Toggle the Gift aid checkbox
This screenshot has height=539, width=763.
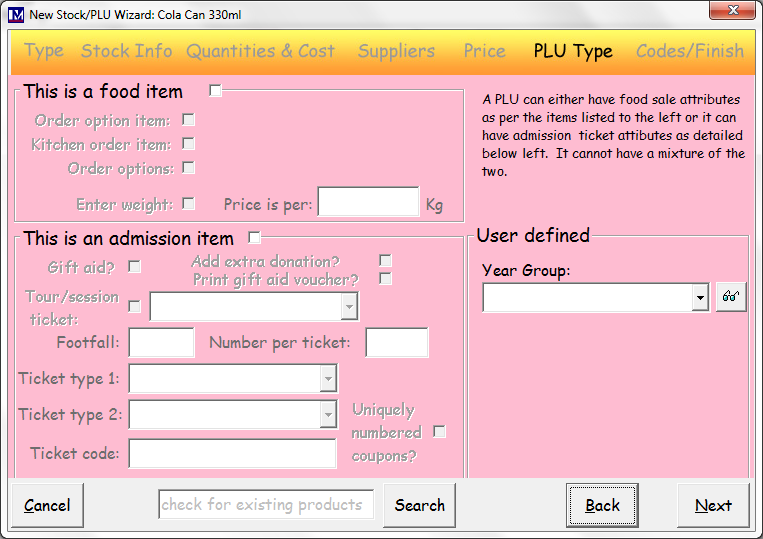pyautogui.click(x=134, y=267)
